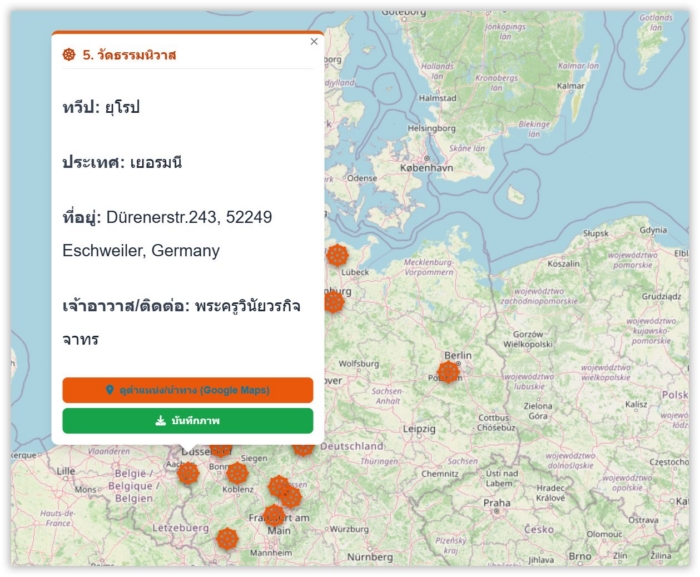Click the Helsingborg label on the map
This screenshot has width=700, height=577.
pos(431,128)
